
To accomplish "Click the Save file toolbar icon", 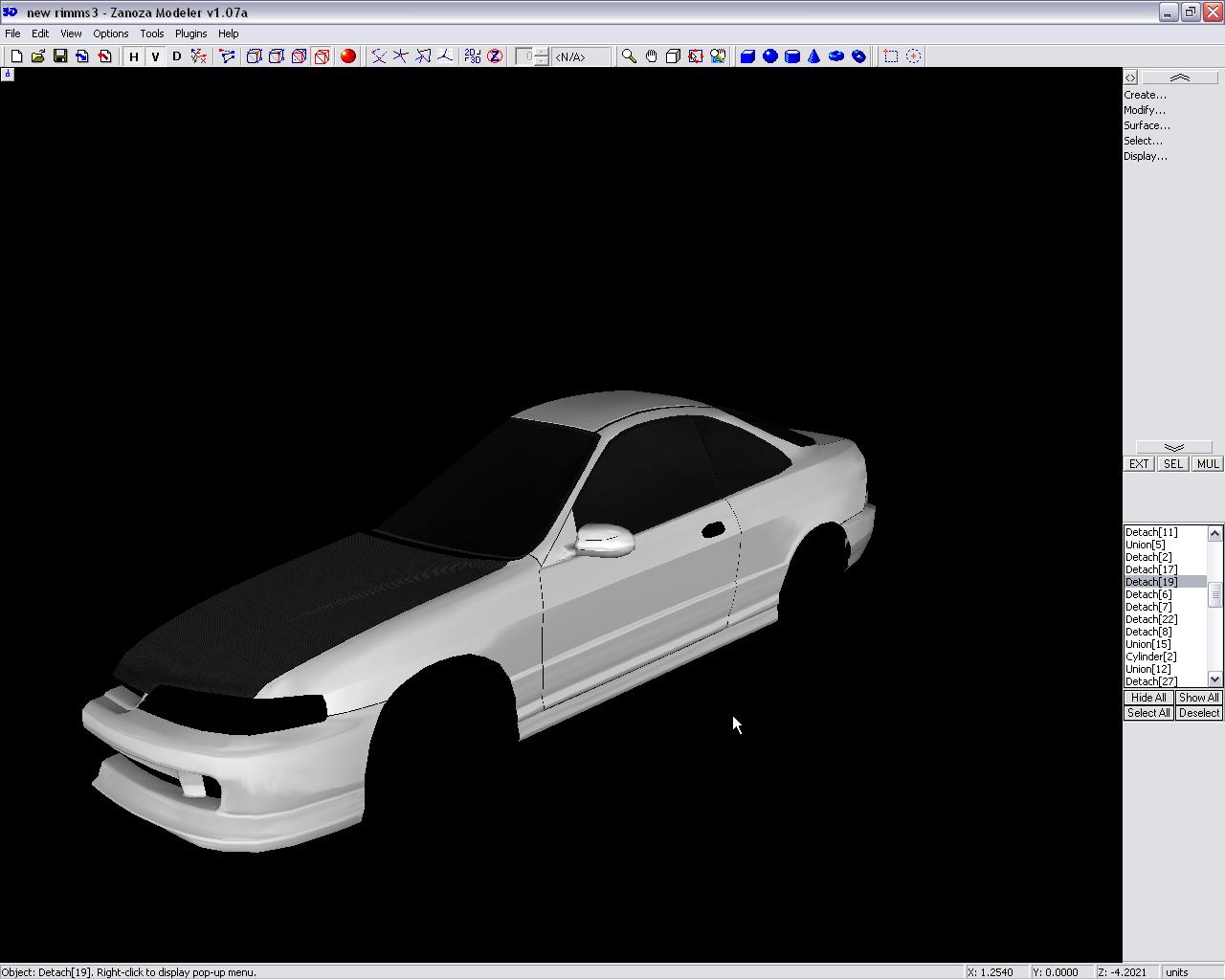I will point(60,56).
